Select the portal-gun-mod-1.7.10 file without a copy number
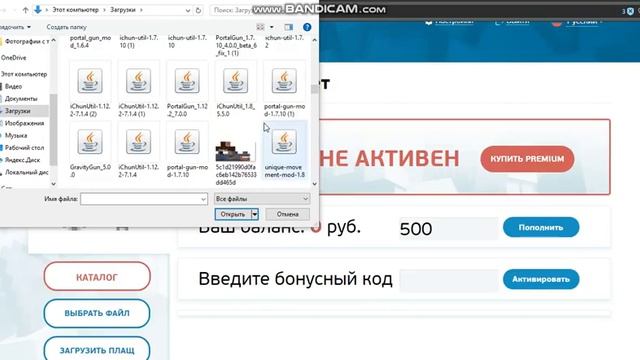The width and height of the screenshot is (640, 360). pos(187,151)
